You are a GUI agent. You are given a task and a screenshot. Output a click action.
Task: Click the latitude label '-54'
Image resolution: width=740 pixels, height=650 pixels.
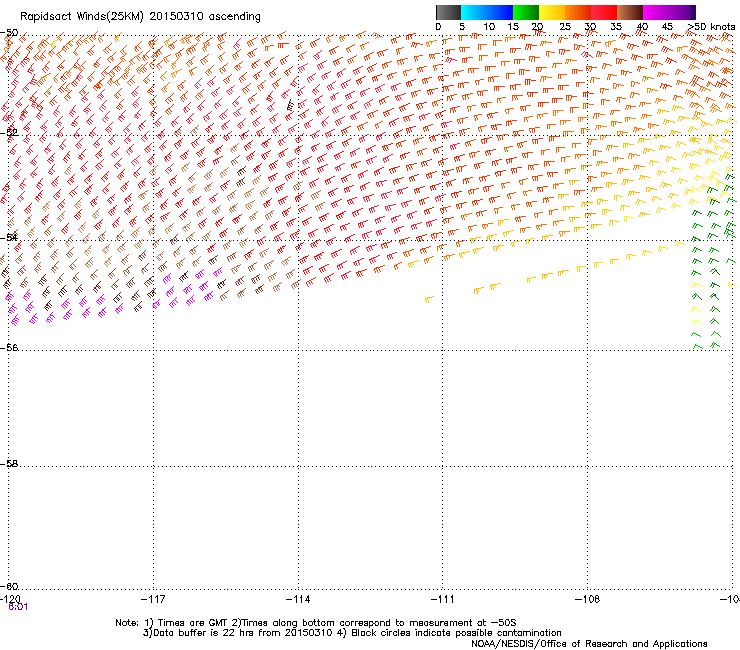coord(9,237)
